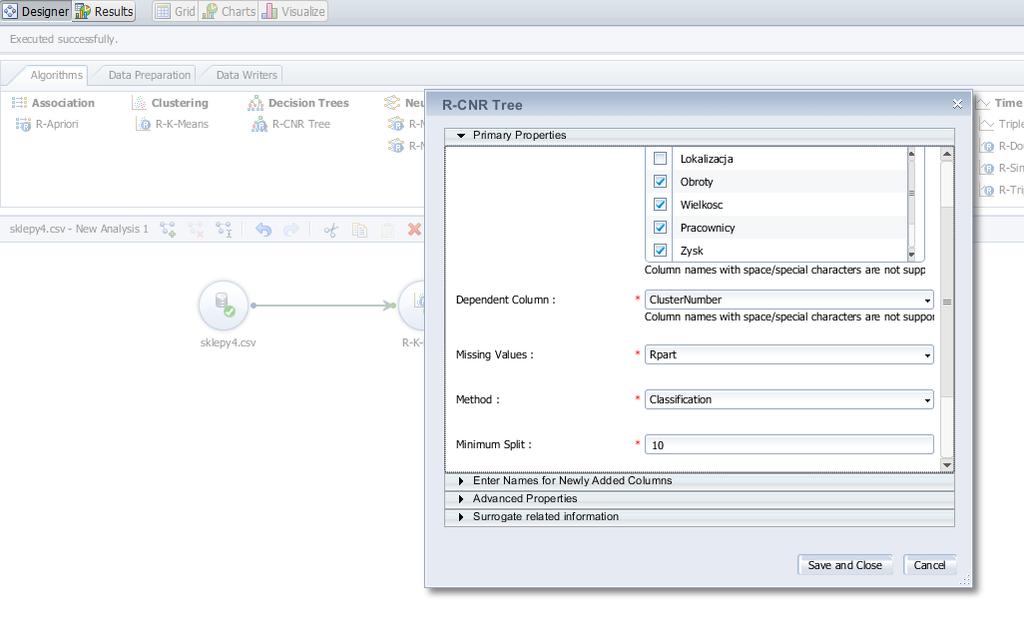Uncheck the Wielkosc column checkbox
1024x634 pixels.
[660, 204]
